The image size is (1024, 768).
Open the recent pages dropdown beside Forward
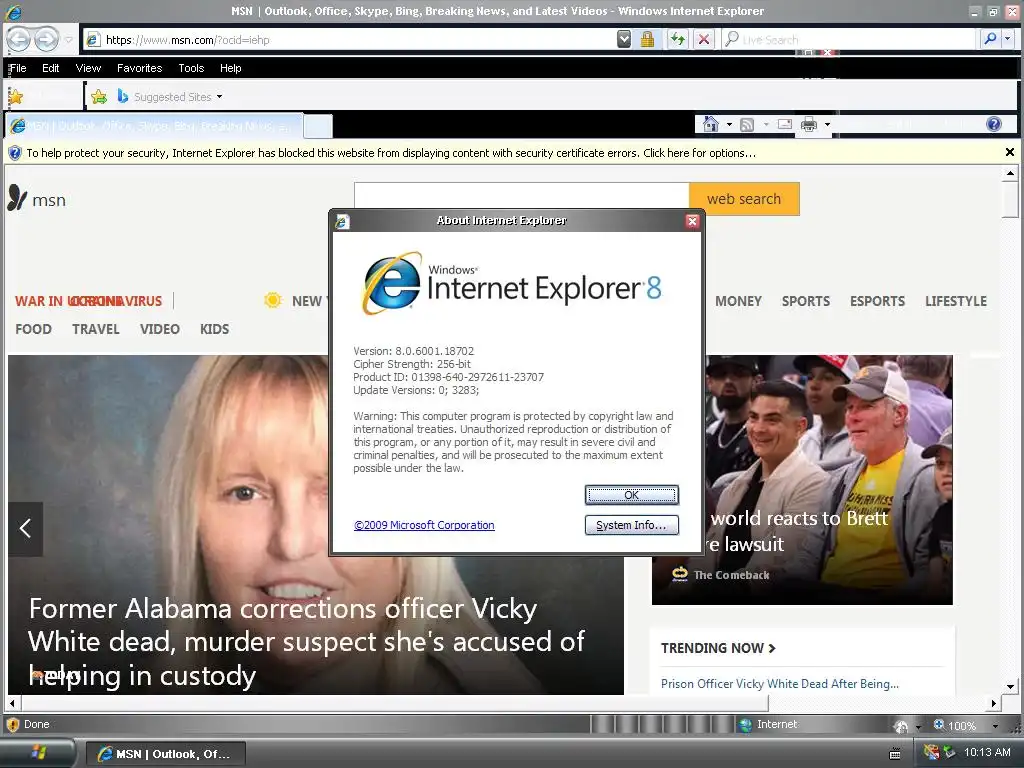[x=69, y=40]
